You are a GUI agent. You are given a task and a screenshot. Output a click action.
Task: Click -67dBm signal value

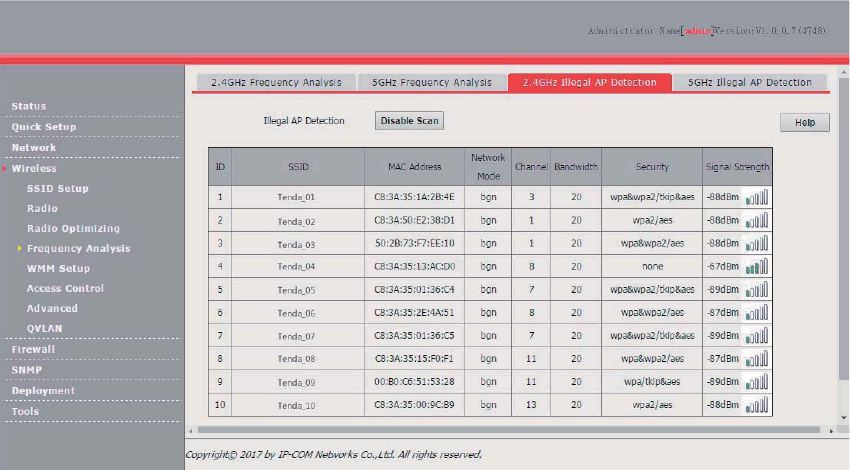pyautogui.click(x=723, y=266)
